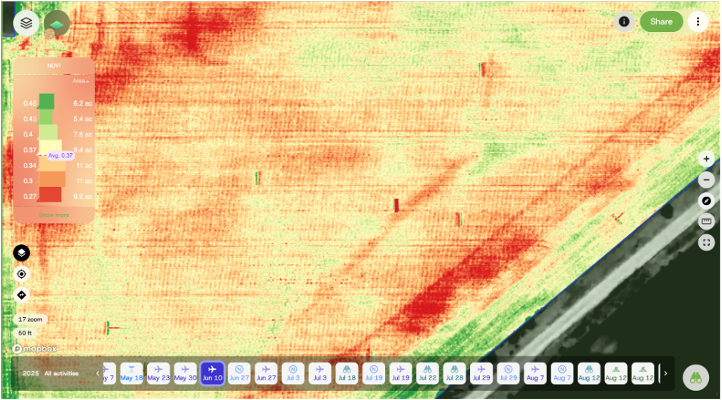722x400 pixels.
Task: Open the three-dot more options menu
Action: (x=698, y=21)
